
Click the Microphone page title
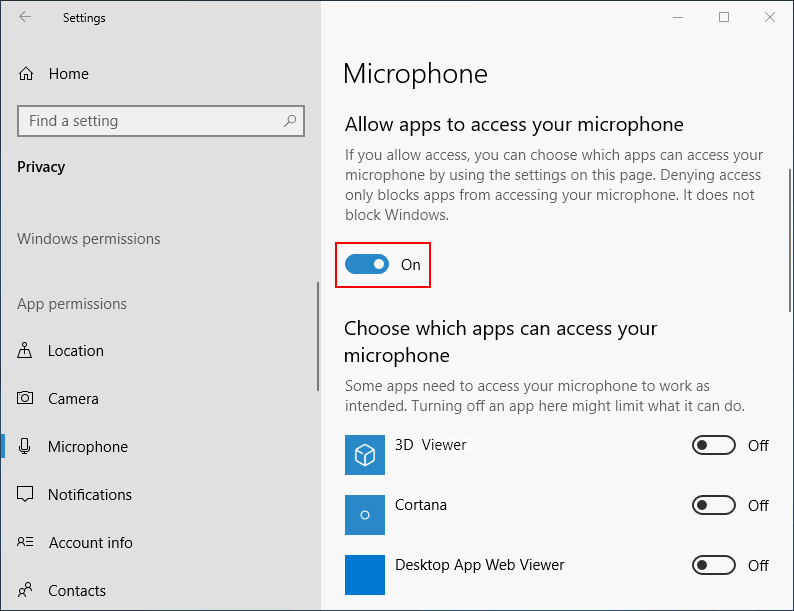pyautogui.click(x=415, y=74)
